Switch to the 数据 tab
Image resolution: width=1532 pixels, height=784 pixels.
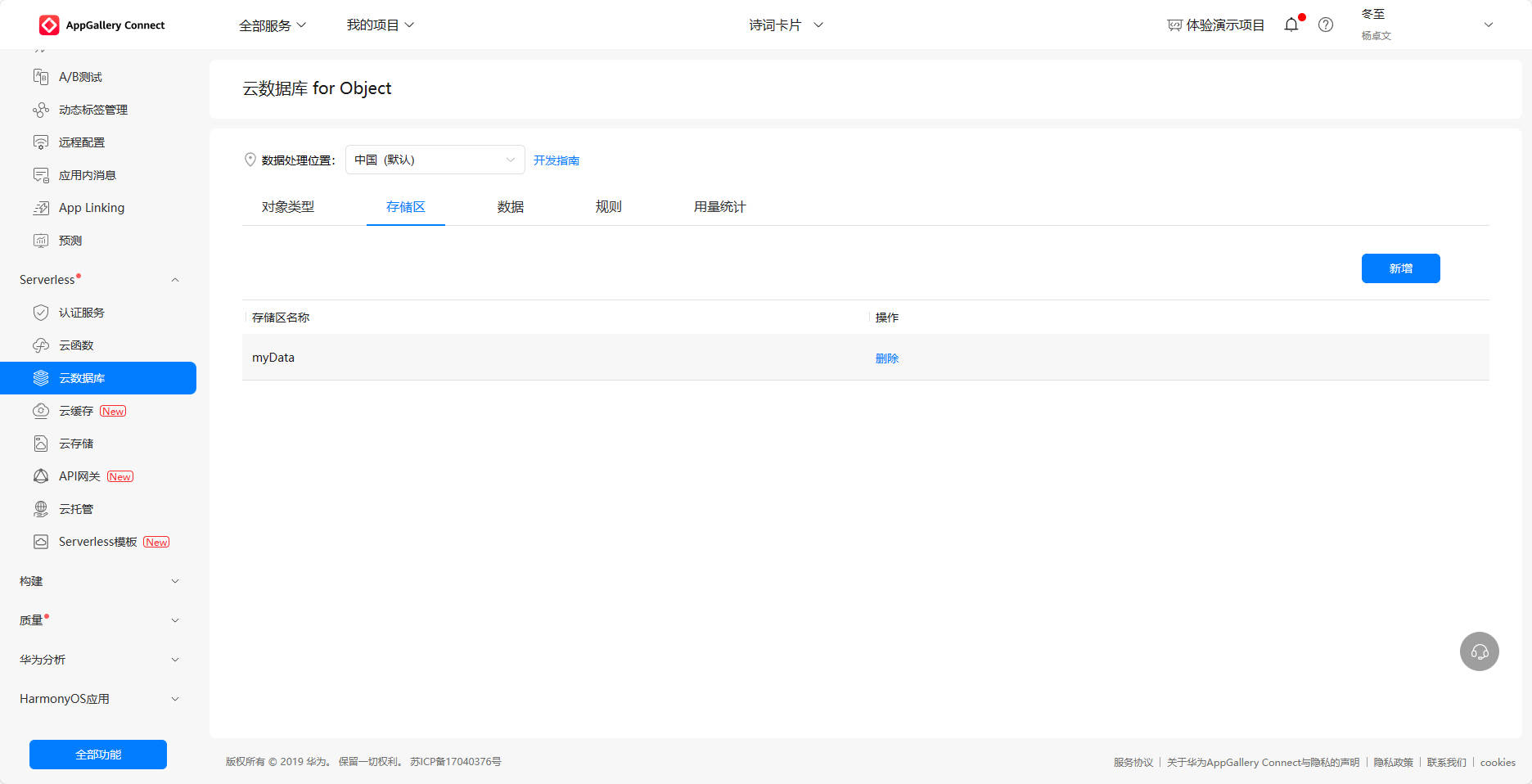click(511, 207)
